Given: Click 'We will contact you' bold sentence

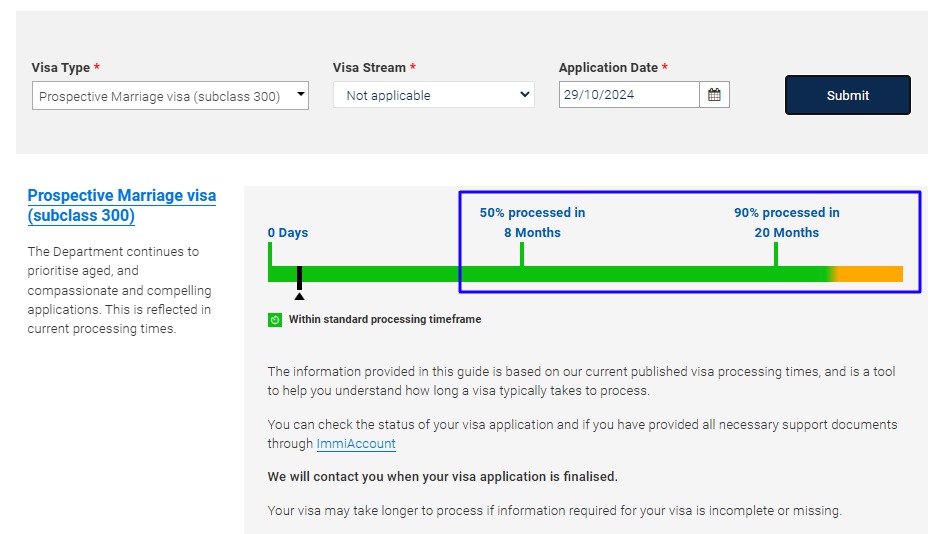Looking at the screenshot, I should pos(442,477).
